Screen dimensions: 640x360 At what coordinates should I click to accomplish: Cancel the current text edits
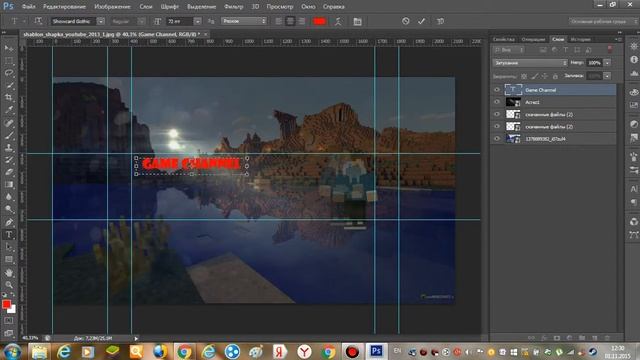click(x=405, y=21)
